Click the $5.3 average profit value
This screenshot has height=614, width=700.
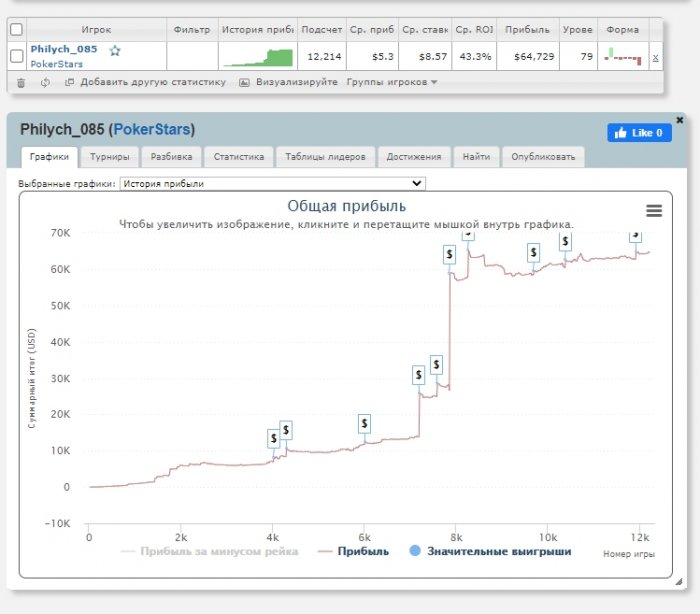click(x=383, y=57)
